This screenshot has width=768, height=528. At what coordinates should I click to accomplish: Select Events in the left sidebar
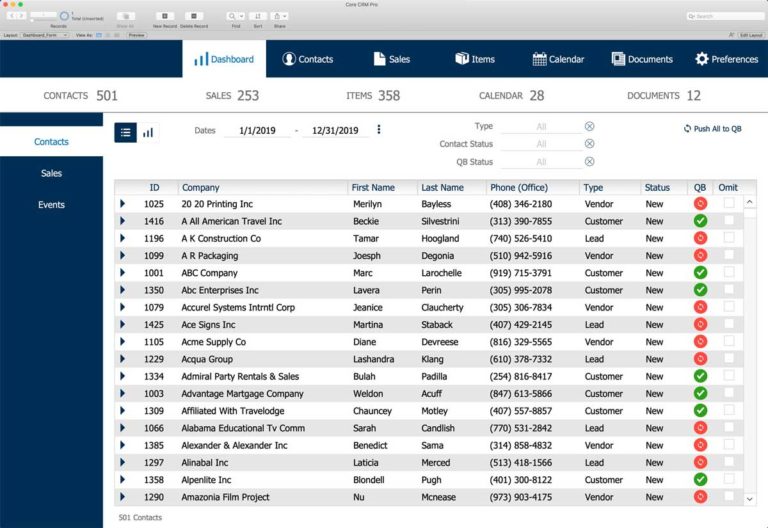pos(51,205)
